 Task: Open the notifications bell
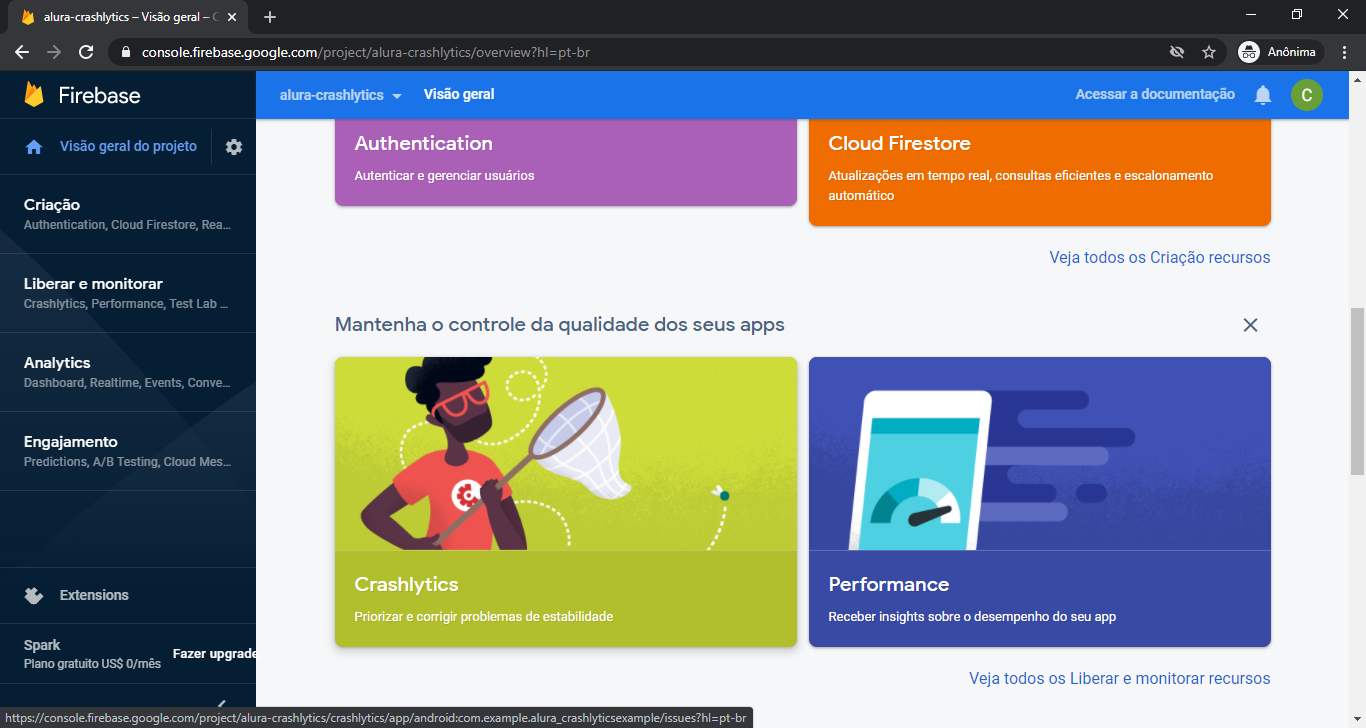pyautogui.click(x=1263, y=95)
